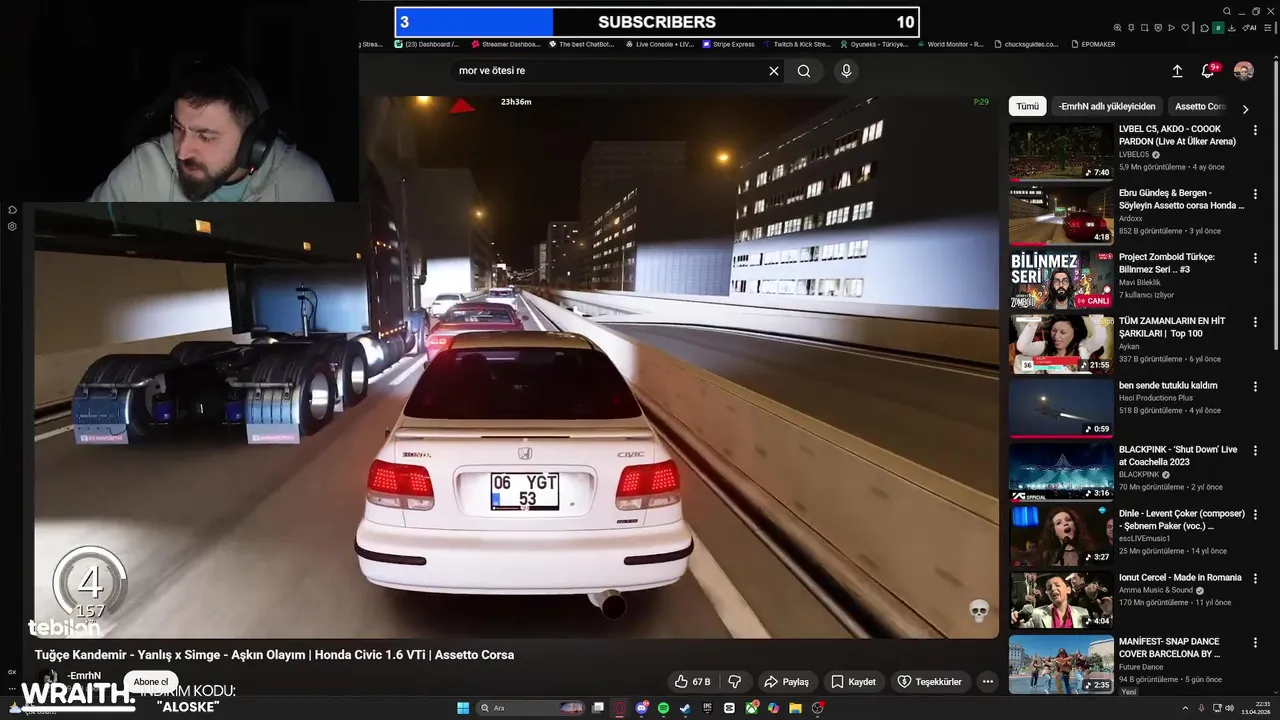Open the Streamer Dashboard bookmark
Viewport: 1280px width, 720px height.
click(505, 44)
